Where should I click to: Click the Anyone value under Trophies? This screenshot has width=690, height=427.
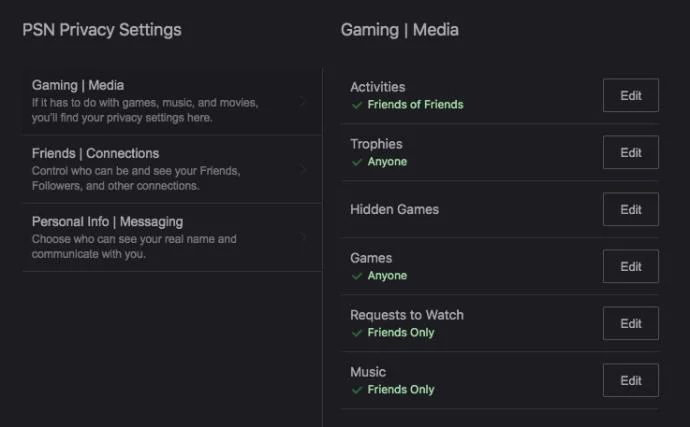click(387, 161)
